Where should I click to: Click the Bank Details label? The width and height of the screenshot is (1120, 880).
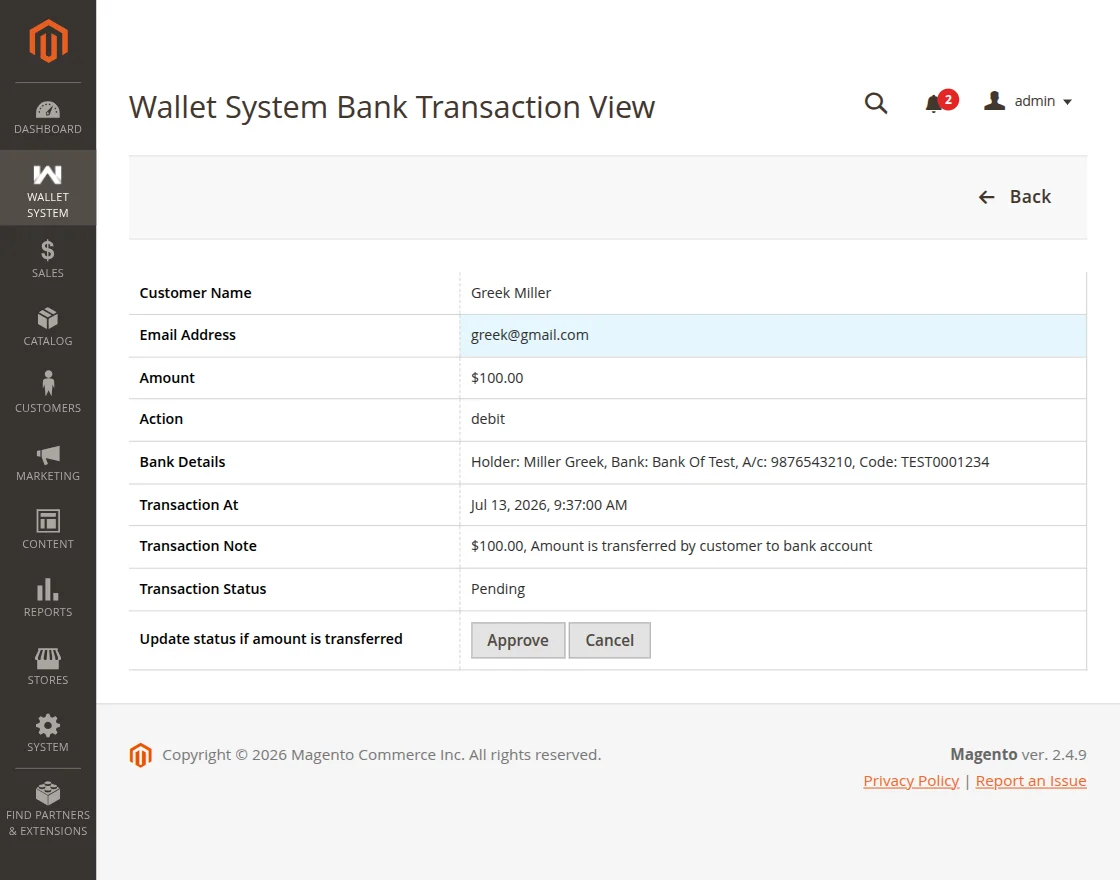[x=182, y=462]
